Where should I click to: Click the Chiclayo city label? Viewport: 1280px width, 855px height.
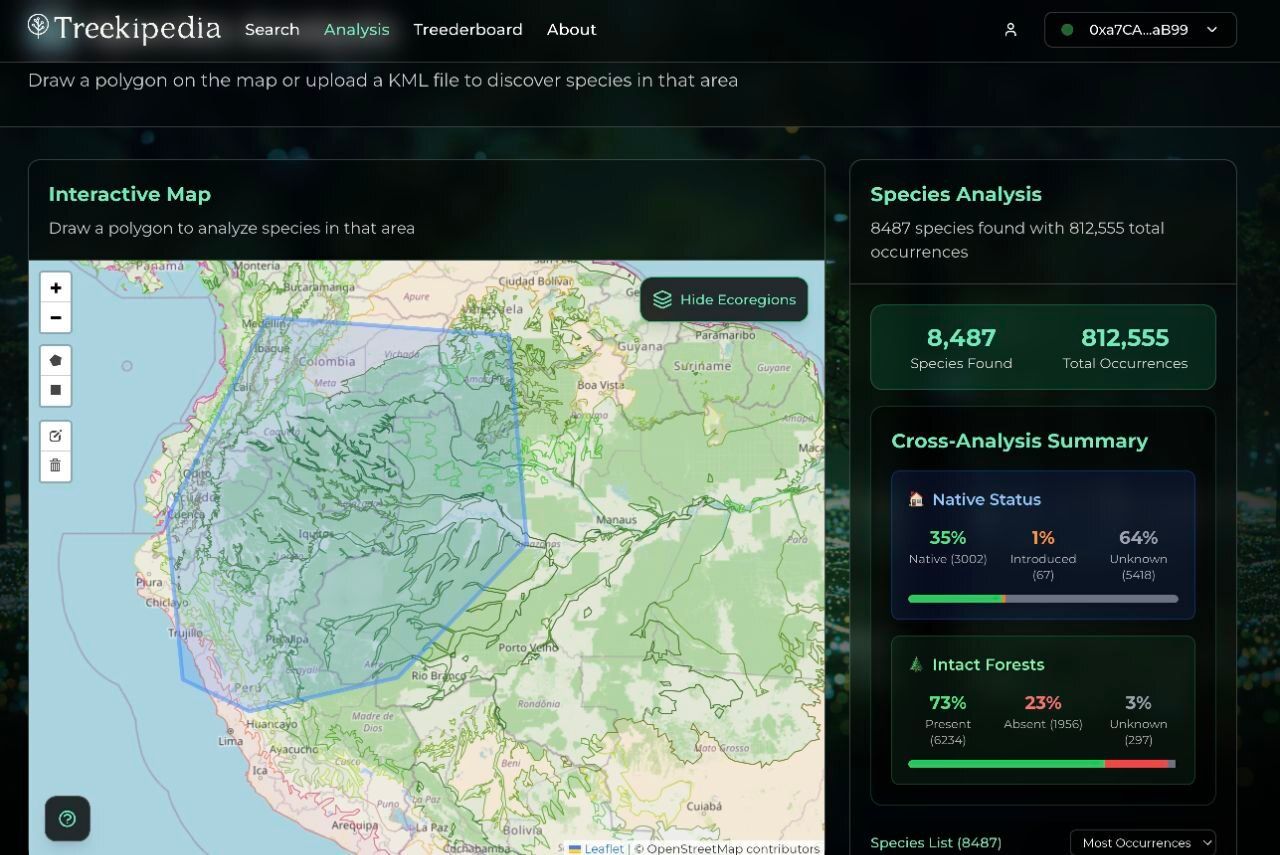pyautogui.click(x=166, y=603)
